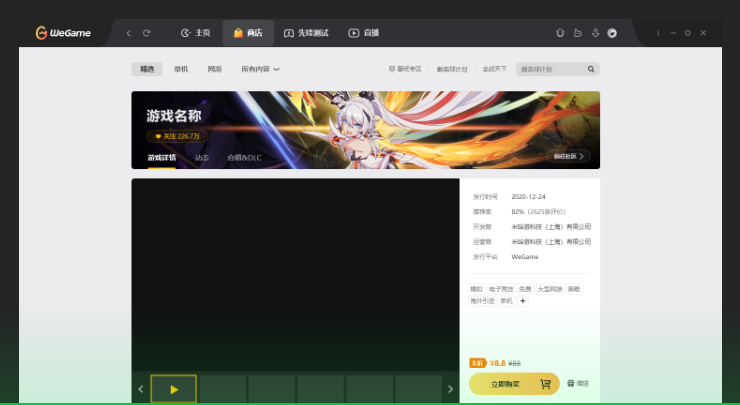Open the round user avatar
The width and height of the screenshot is (740, 405).
click(612, 33)
